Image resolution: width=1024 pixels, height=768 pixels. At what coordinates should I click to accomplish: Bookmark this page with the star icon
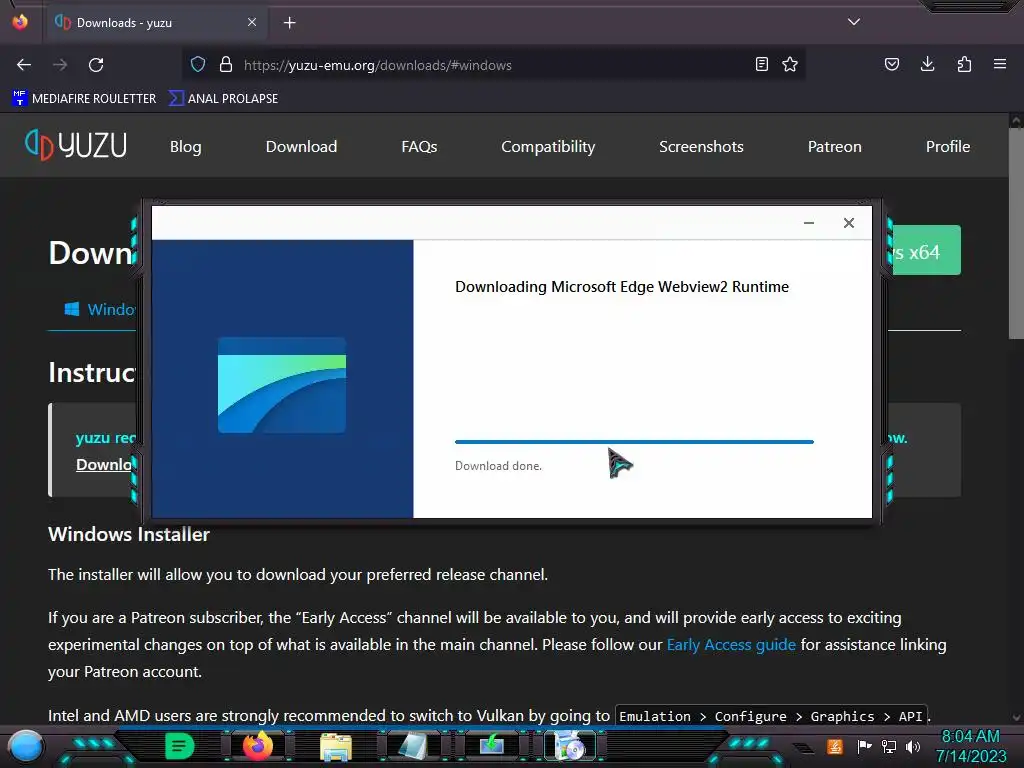[790, 64]
